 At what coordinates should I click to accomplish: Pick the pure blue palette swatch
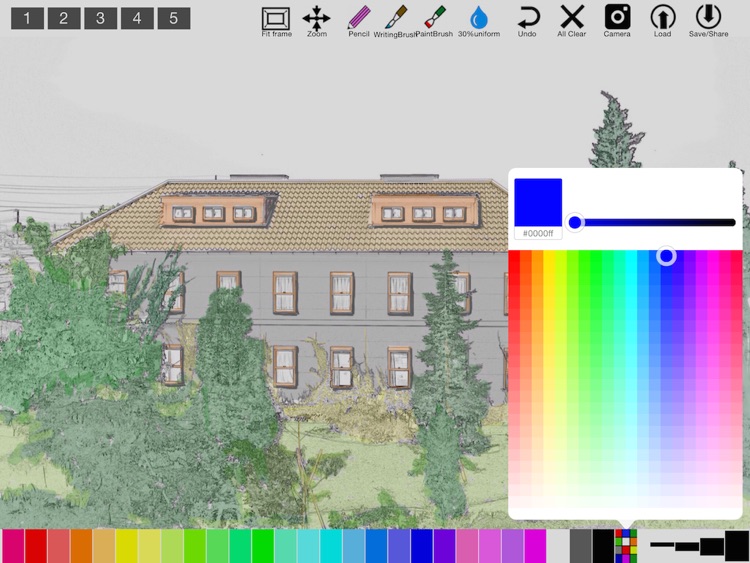[422, 546]
